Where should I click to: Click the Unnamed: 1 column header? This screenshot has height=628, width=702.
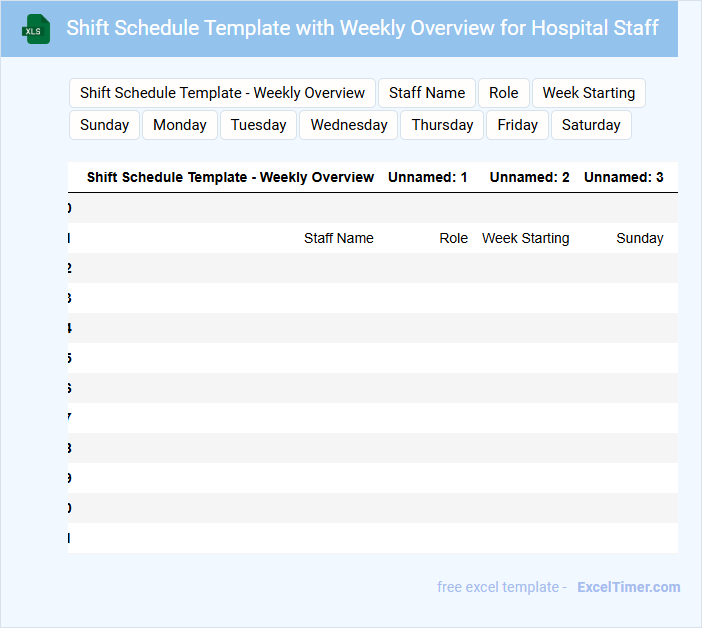pos(428,177)
